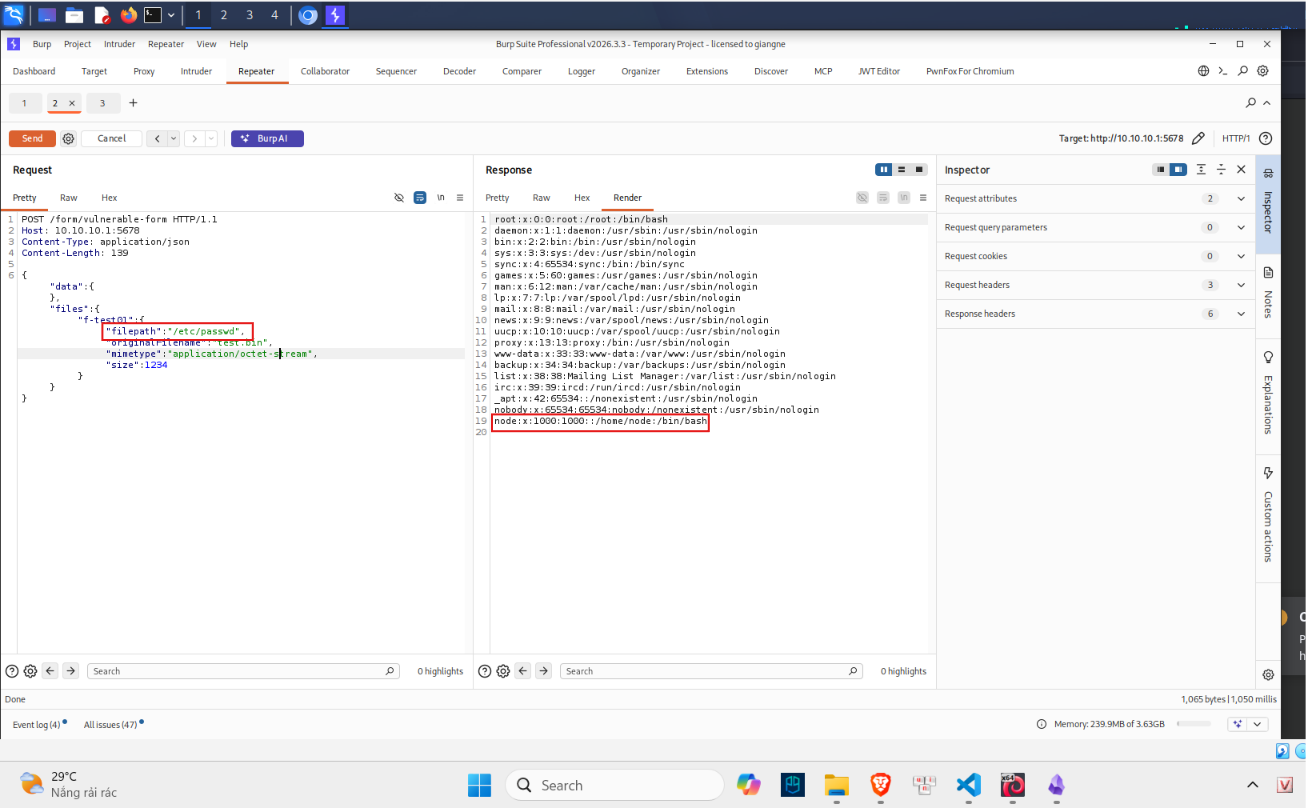Open Event log (4)
This screenshot has width=1306, height=809.
(38, 724)
